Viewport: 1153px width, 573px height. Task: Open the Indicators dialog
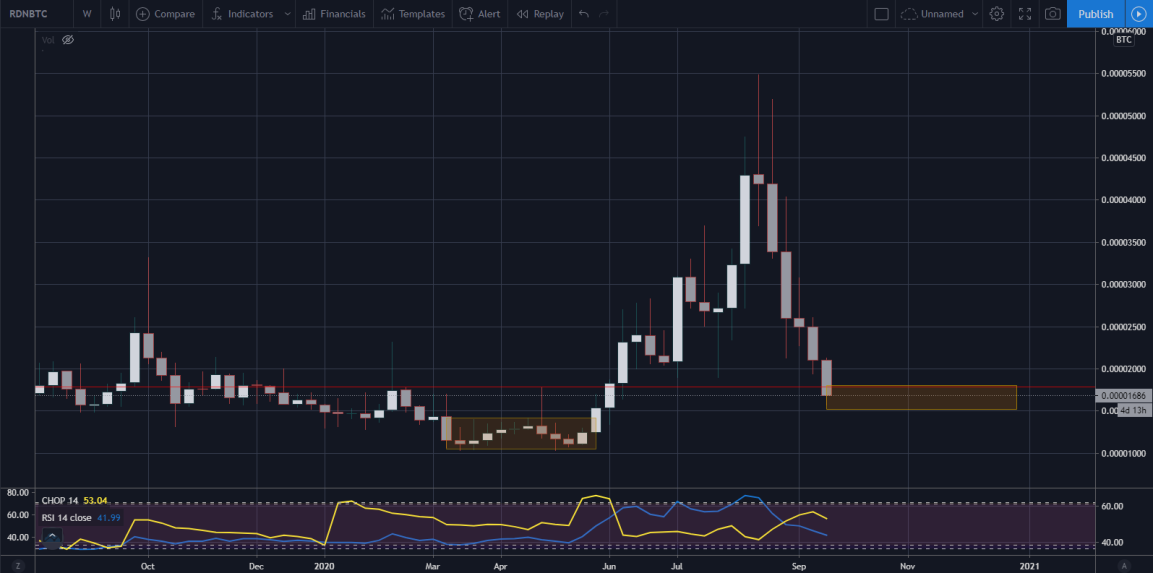(x=243, y=14)
